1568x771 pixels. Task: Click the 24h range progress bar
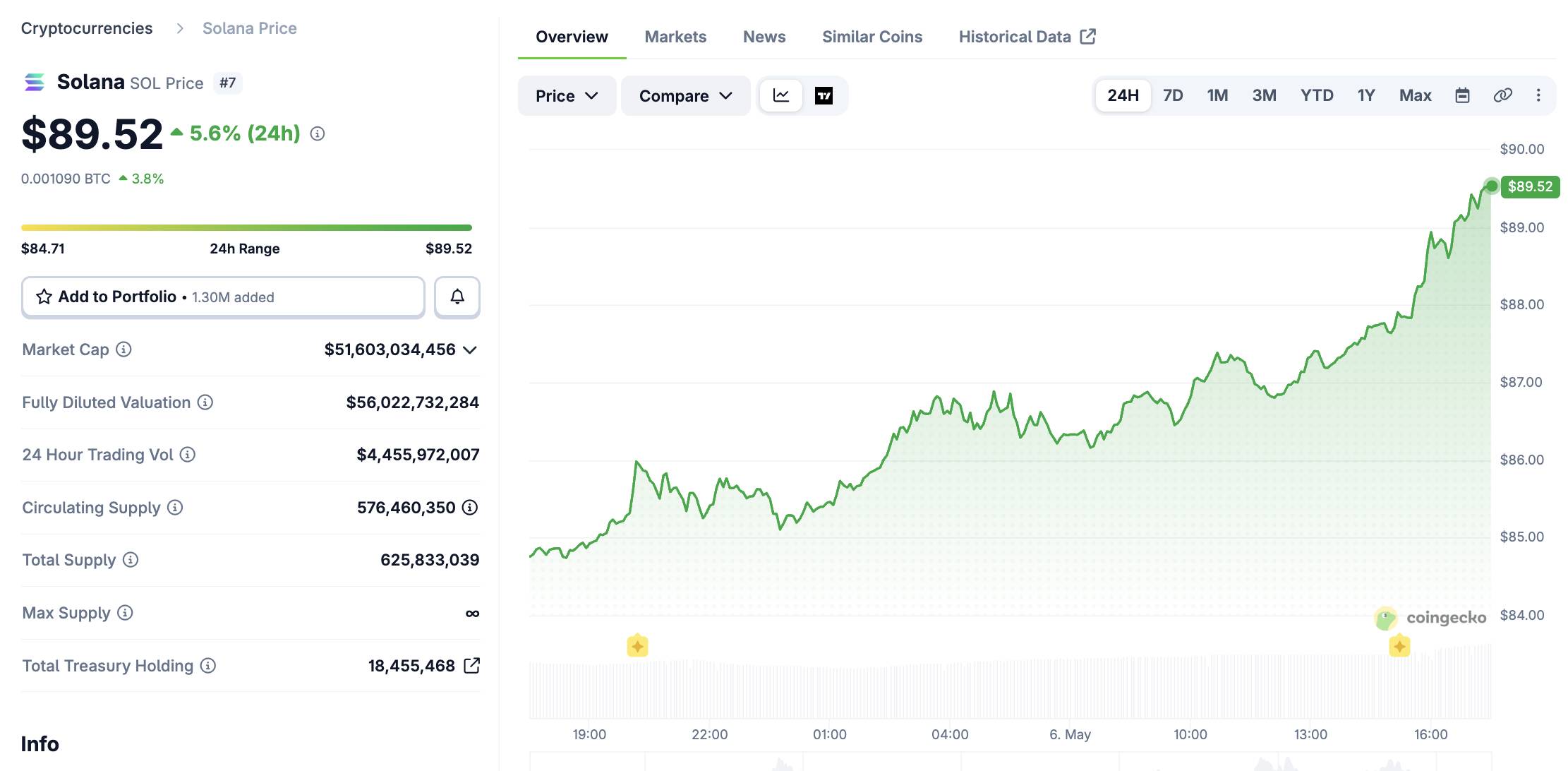[x=246, y=227]
